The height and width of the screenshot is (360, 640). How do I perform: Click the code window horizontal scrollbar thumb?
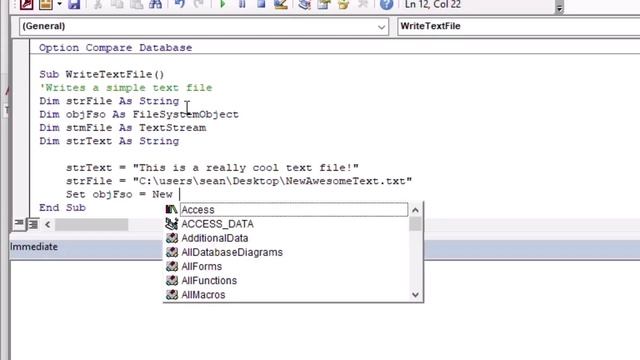pos(92,224)
